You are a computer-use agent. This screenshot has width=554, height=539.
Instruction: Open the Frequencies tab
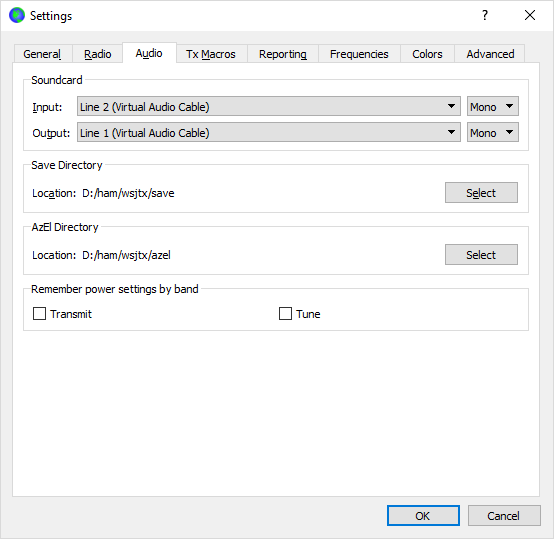tap(359, 54)
